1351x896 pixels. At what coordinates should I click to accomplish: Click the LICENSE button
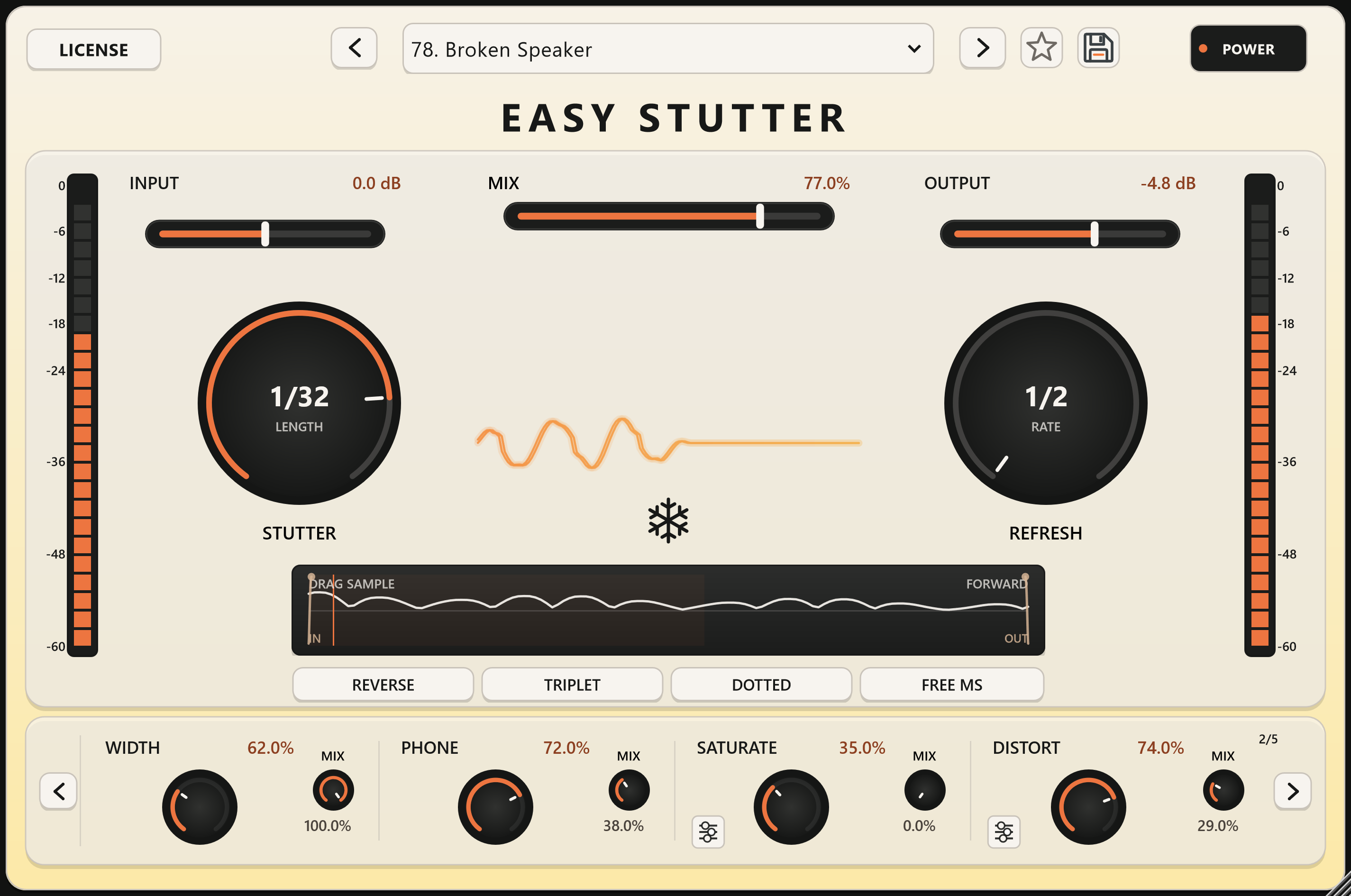pyautogui.click(x=94, y=50)
